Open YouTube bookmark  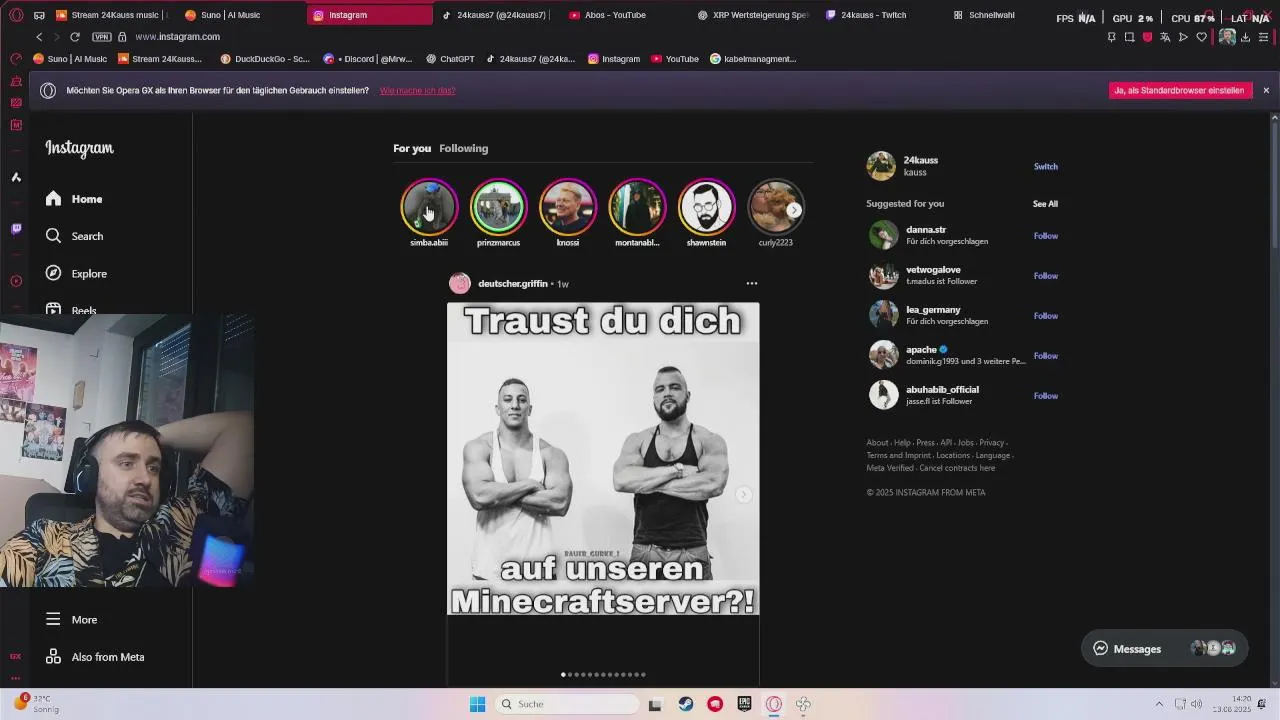(675, 59)
